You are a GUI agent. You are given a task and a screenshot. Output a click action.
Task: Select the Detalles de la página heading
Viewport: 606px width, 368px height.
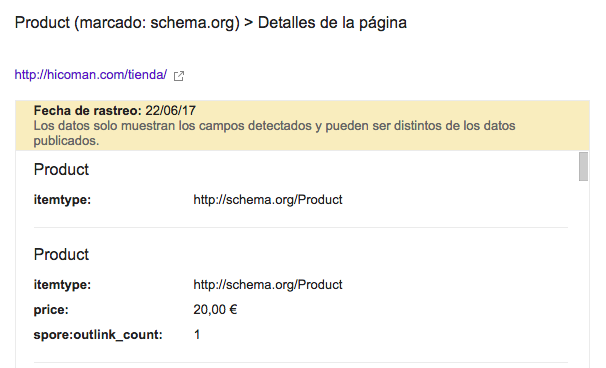point(332,22)
